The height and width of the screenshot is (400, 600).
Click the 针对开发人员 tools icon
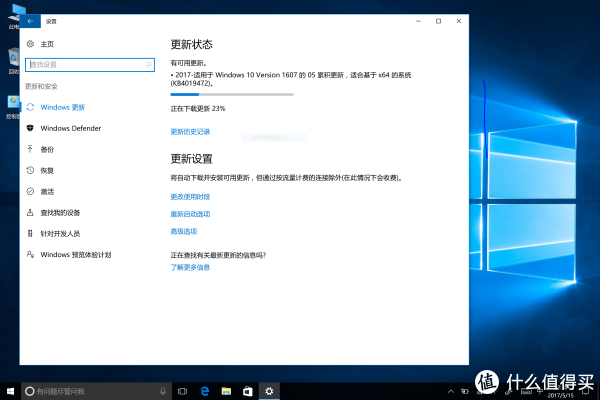point(30,233)
